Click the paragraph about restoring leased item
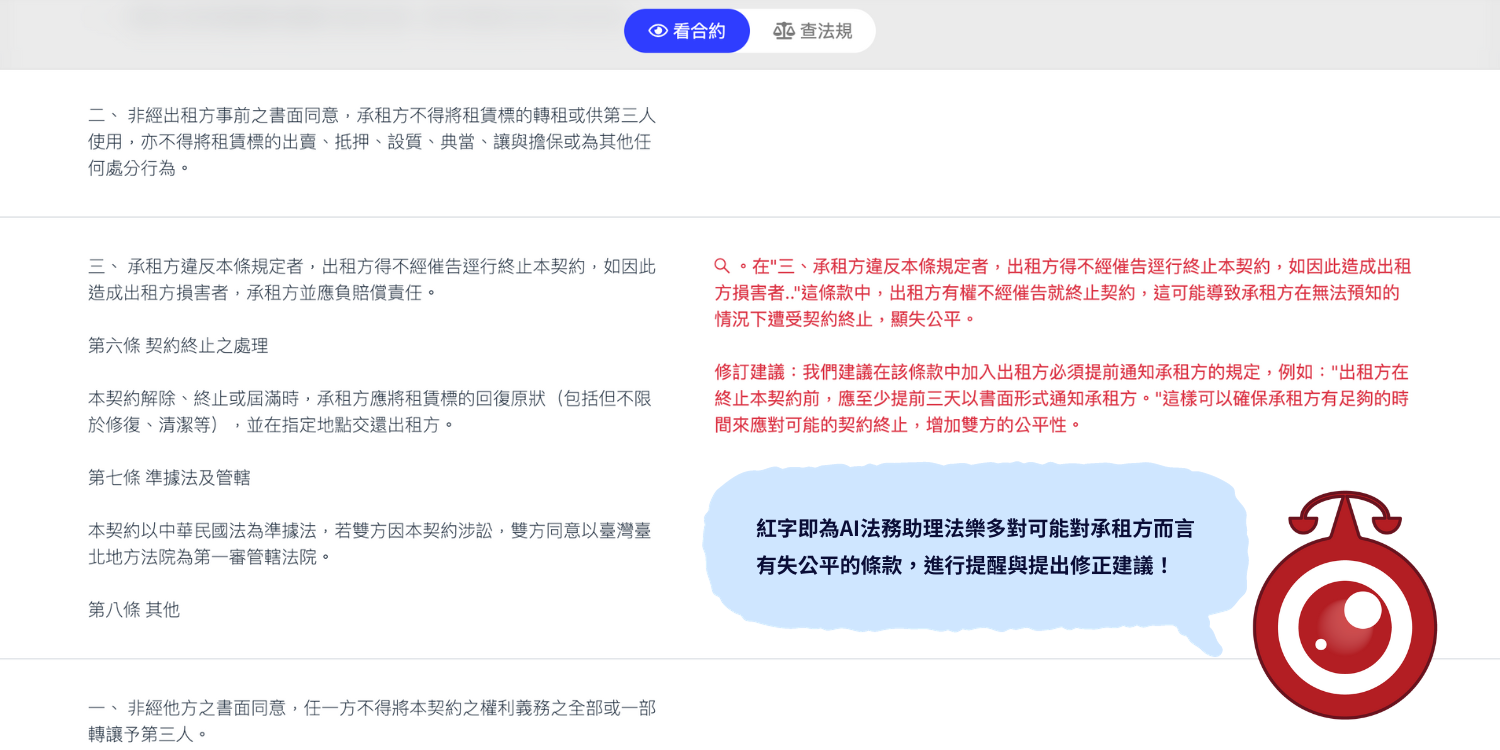 click(x=371, y=411)
